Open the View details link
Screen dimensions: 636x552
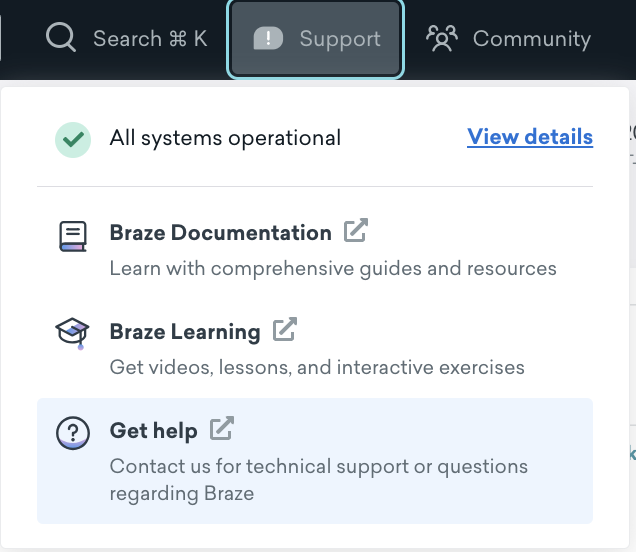[530, 137]
